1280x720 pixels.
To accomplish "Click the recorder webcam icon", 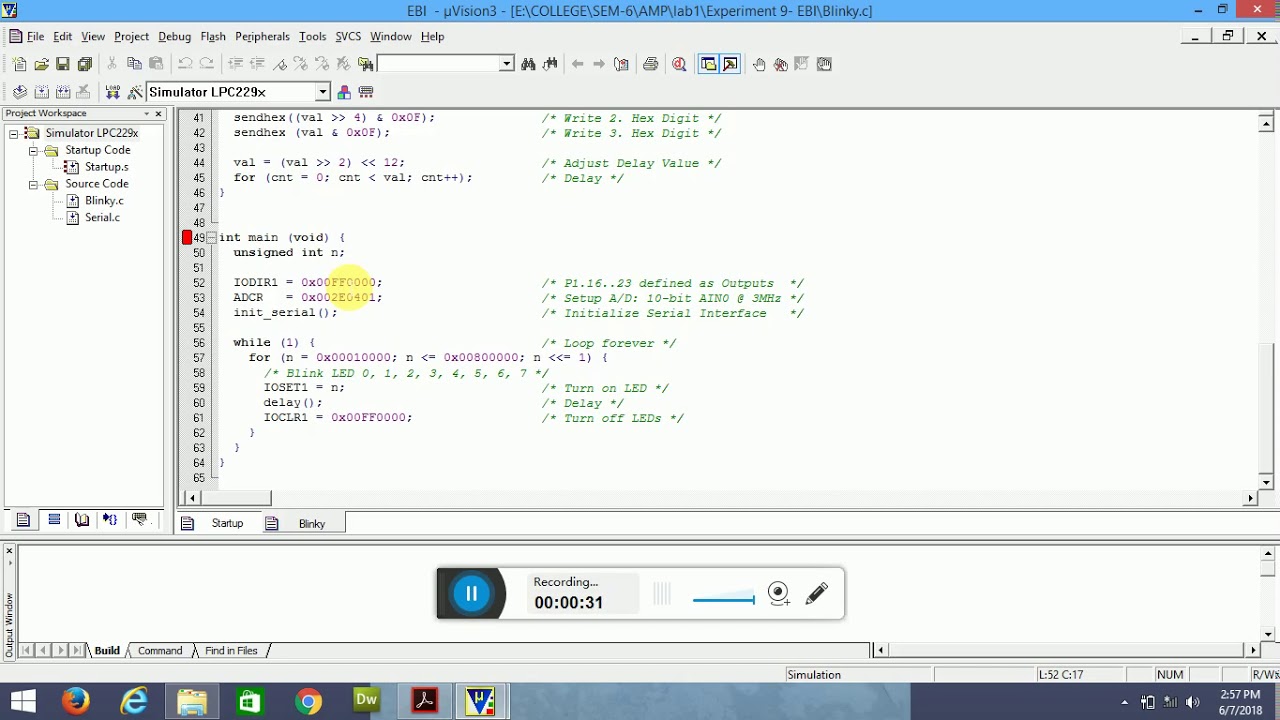I will point(779,594).
